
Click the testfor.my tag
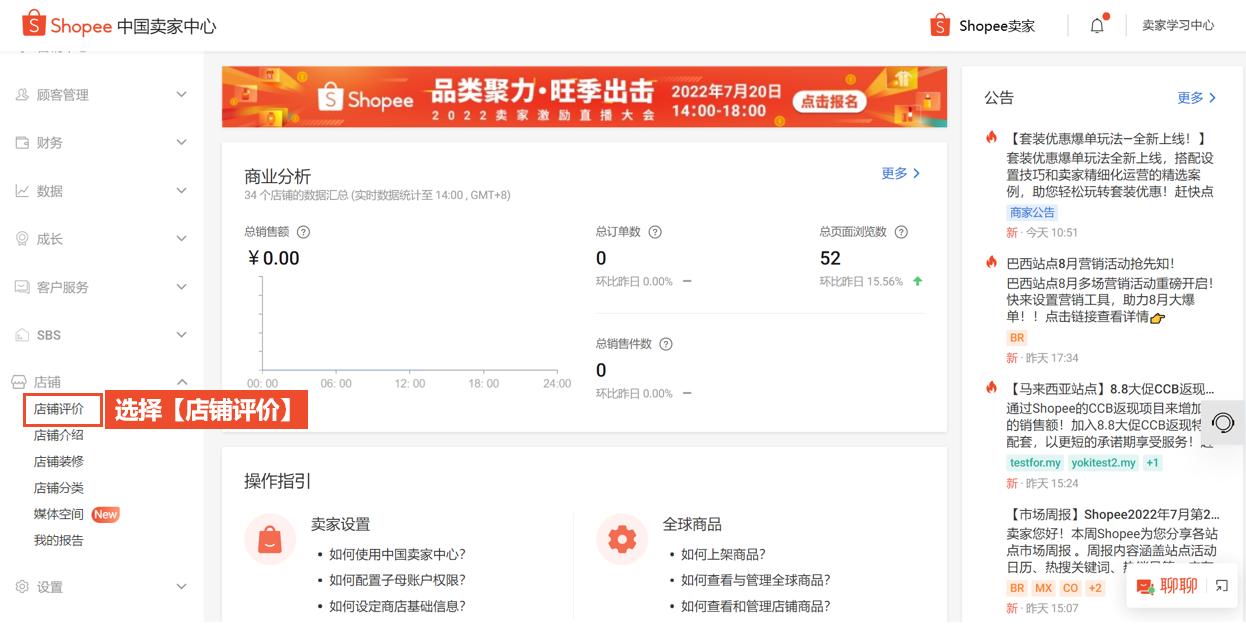point(1035,462)
